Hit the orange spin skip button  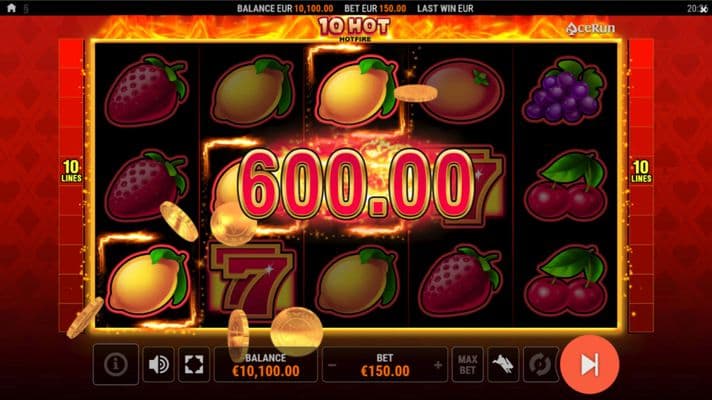click(x=589, y=364)
